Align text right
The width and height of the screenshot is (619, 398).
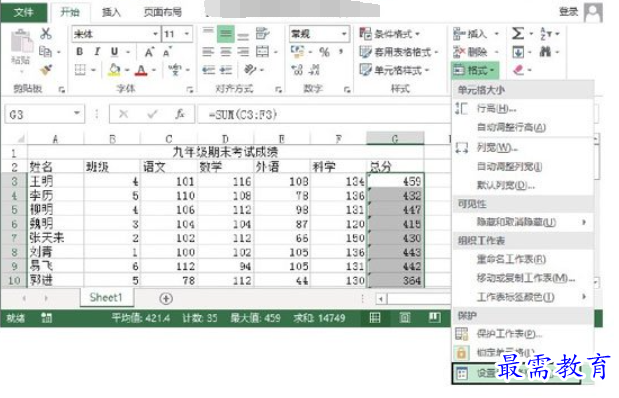click(243, 52)
